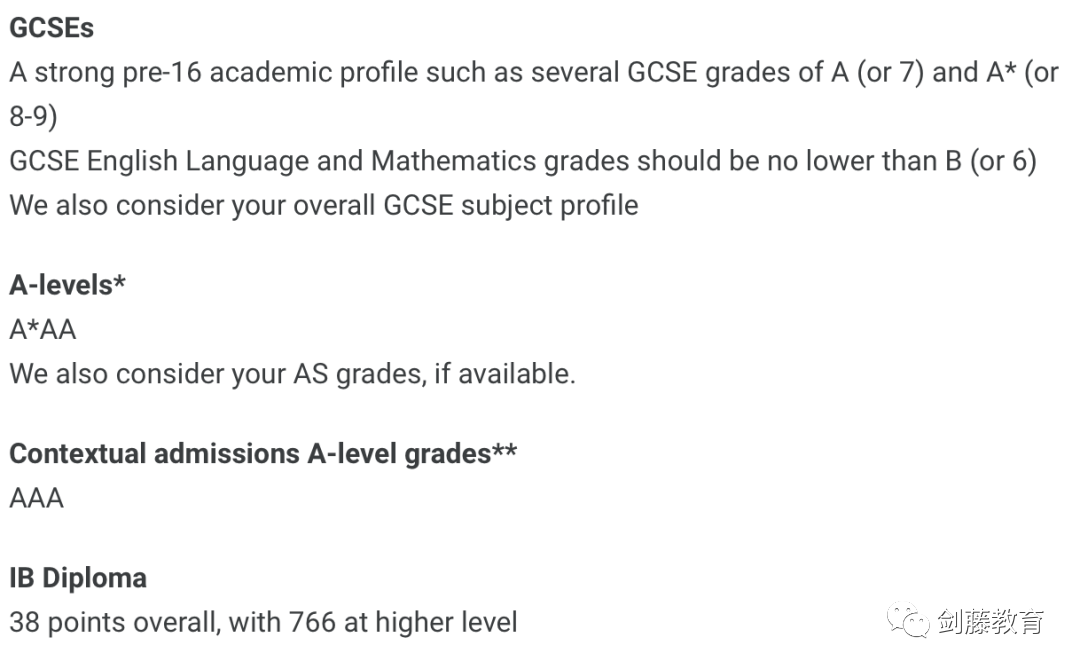Click the '38 points overall' text
Image resolution: width=1080 pixels, height=670 pixels.
coord(113,622)
